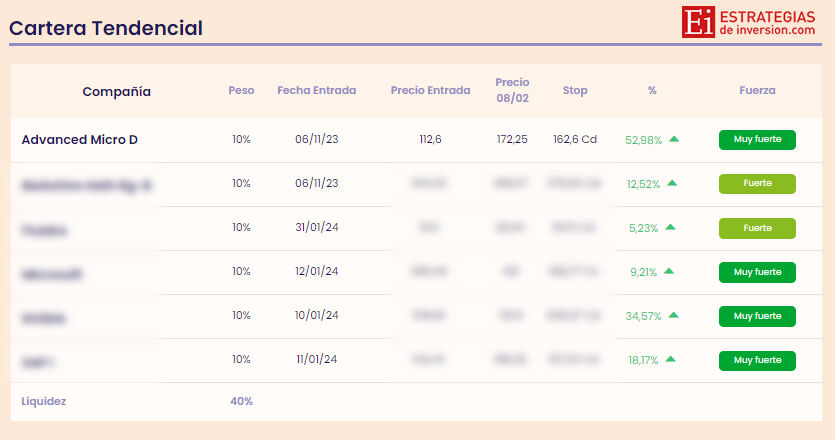Click the green arrow beside 52,98%
This screenshot has width=835, height=440.
[x=674, y=139]
